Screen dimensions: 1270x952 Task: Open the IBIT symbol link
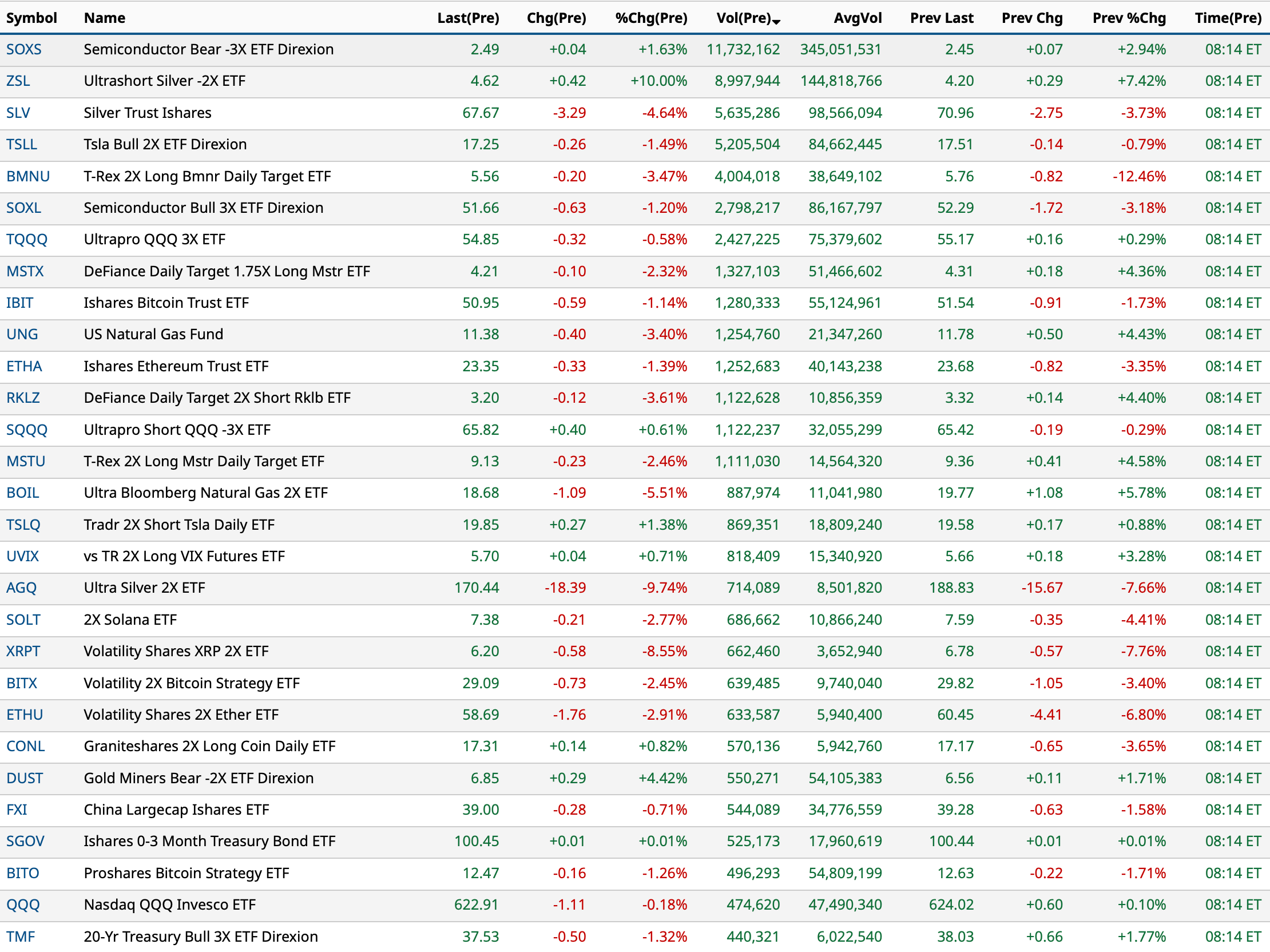pyautogui.click(x=19, y=303)
